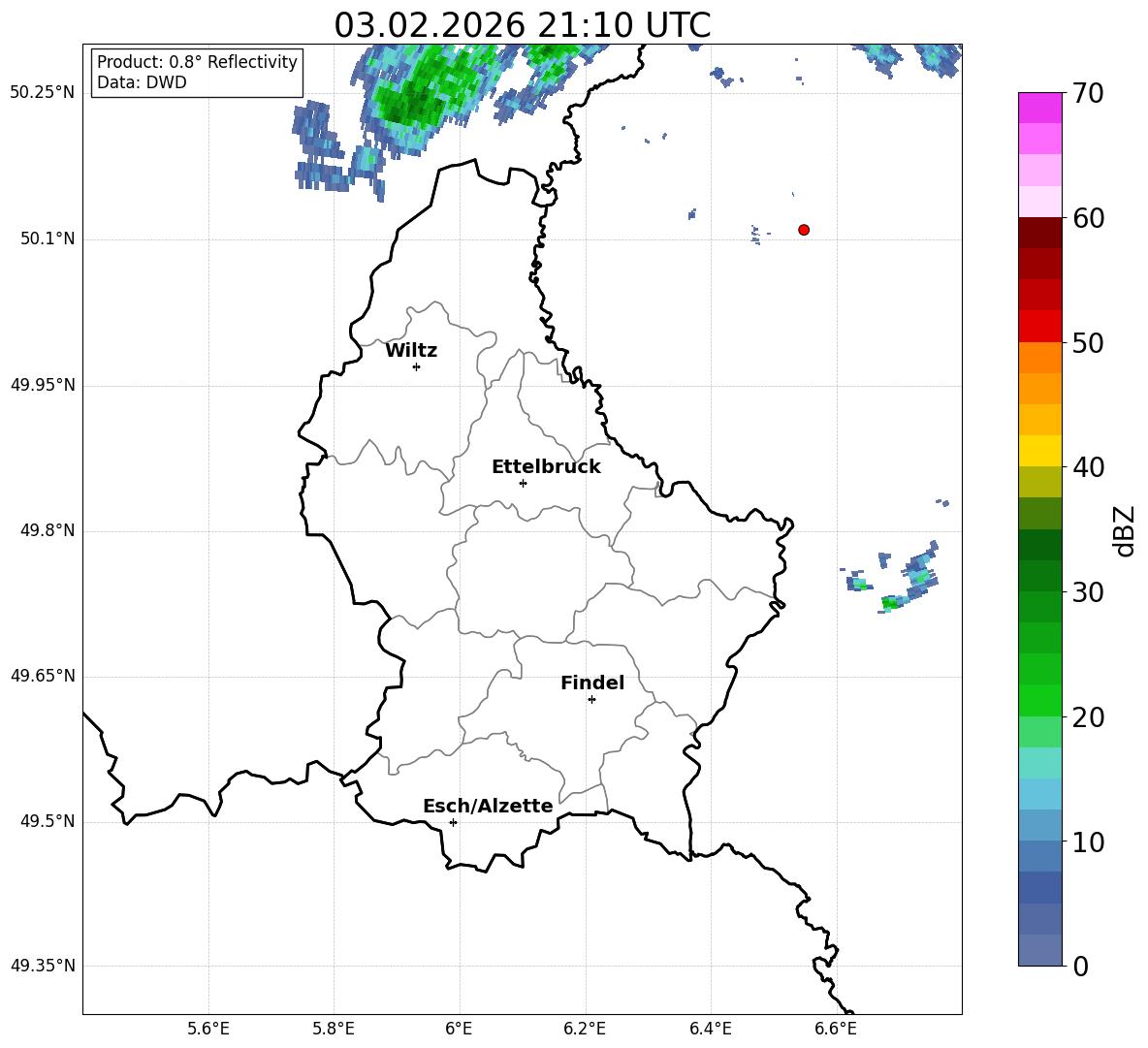Click the 49.65°N latitude label

pyautogui.click(x=43, y=675)
